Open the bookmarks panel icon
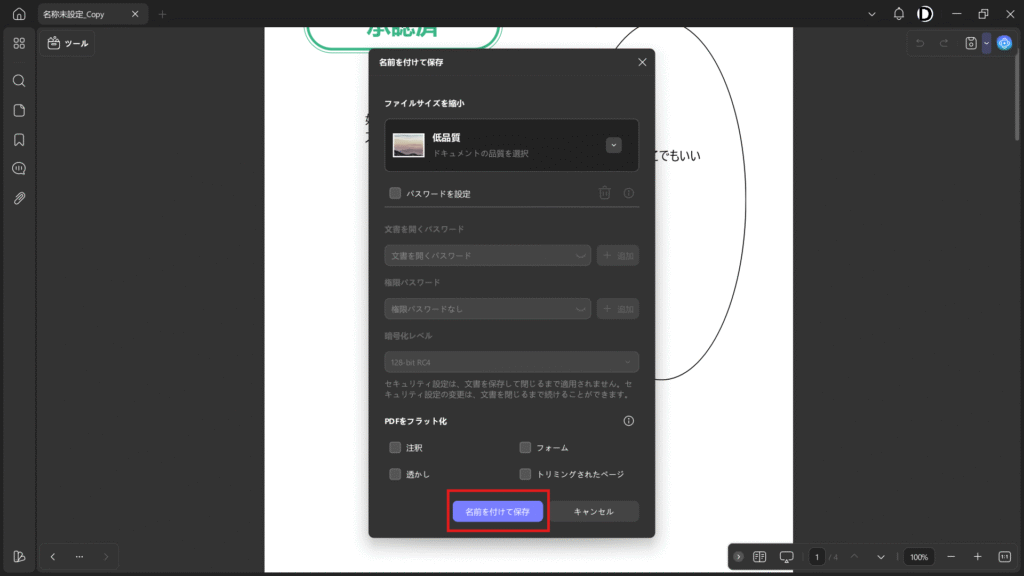Image resolution: width=1024 pixels, height=576 pixels. pyautogui.click(x=19, y=139)
